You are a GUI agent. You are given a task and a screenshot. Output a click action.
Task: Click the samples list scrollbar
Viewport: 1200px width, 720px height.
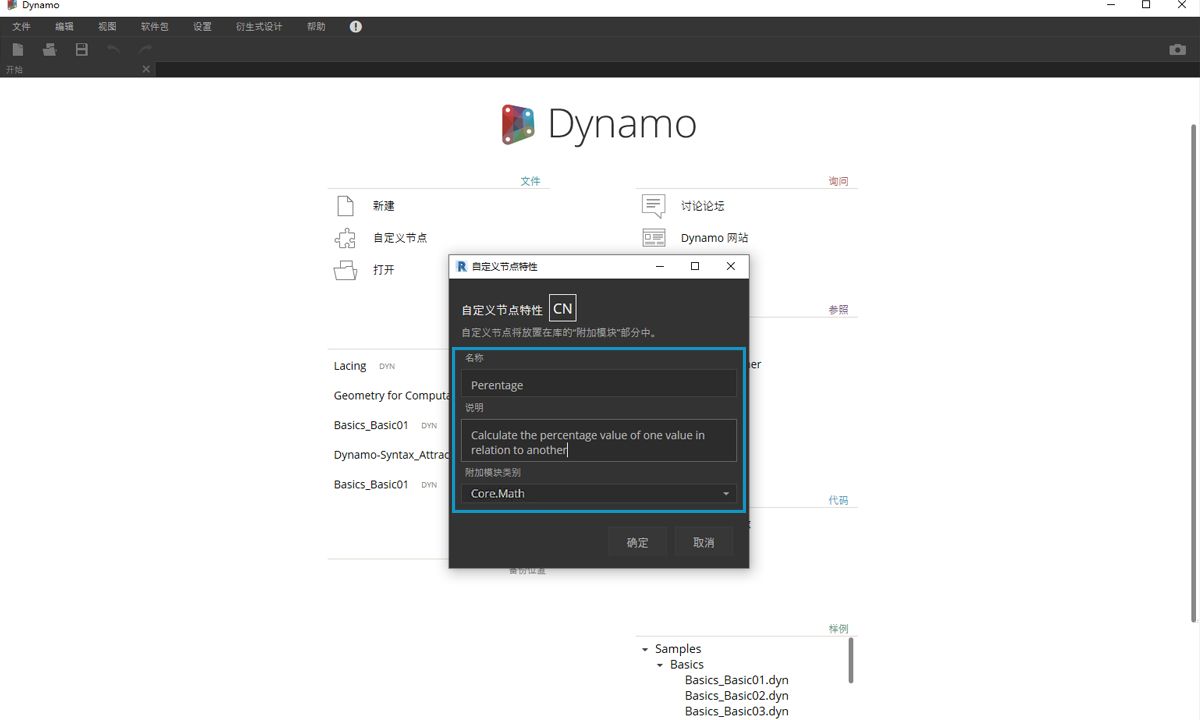851,660
